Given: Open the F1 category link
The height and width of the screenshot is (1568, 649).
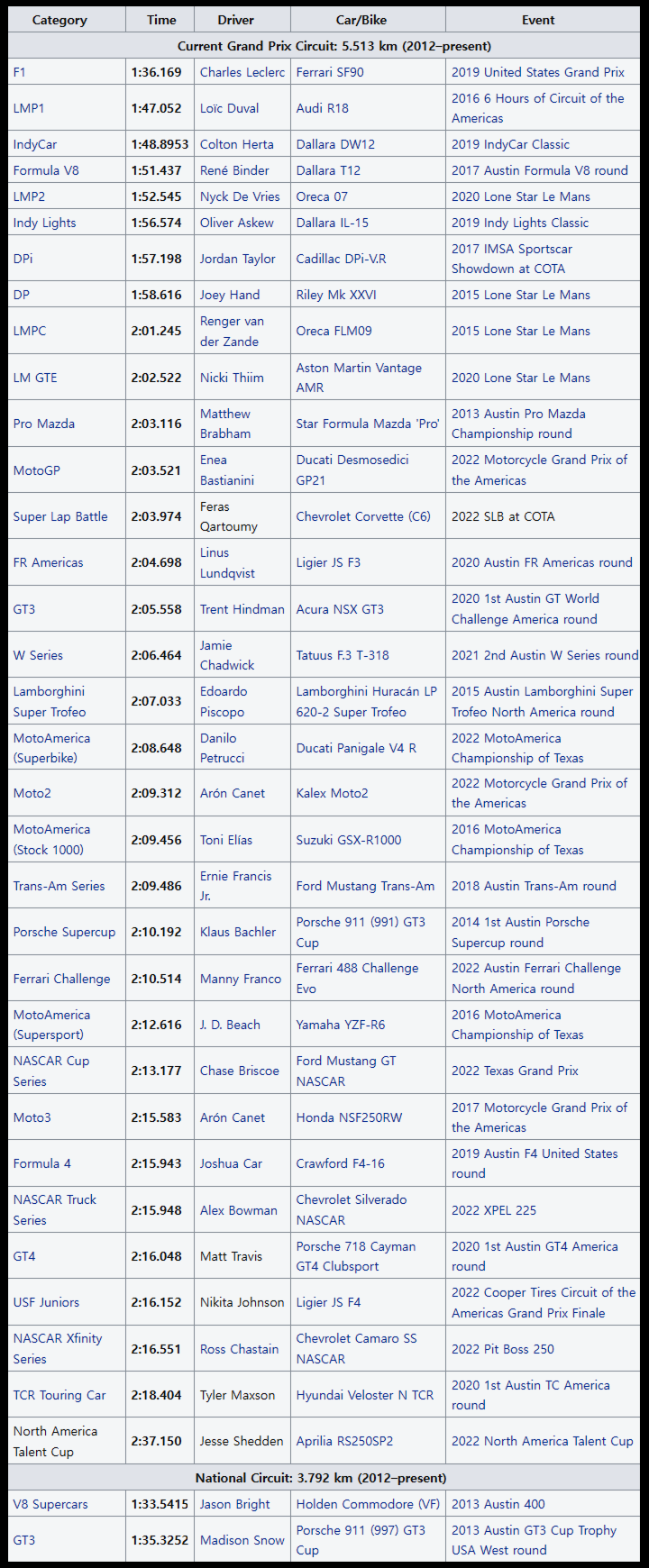Looking at the screenshot, I should coord(20,72).
